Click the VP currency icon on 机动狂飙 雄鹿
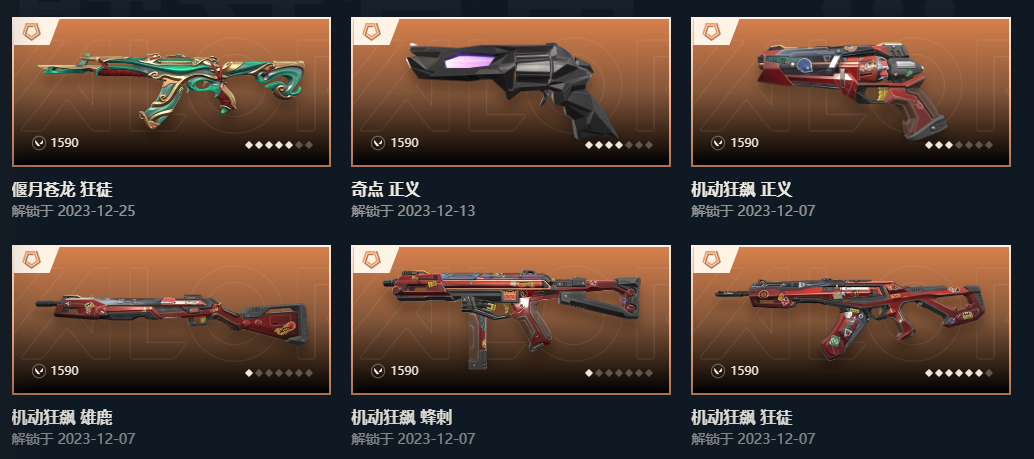1034x459 pixels. [x=39, y=371]
